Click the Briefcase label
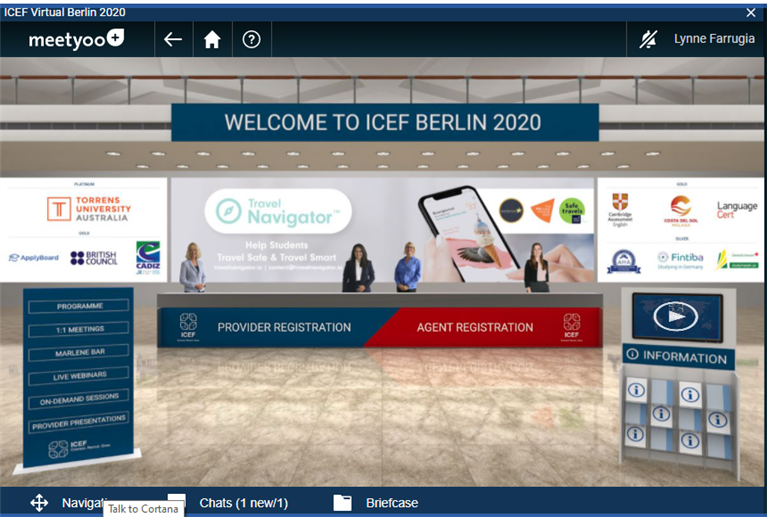The width and height of the screenshot is (767, 517). click(392, 503)
